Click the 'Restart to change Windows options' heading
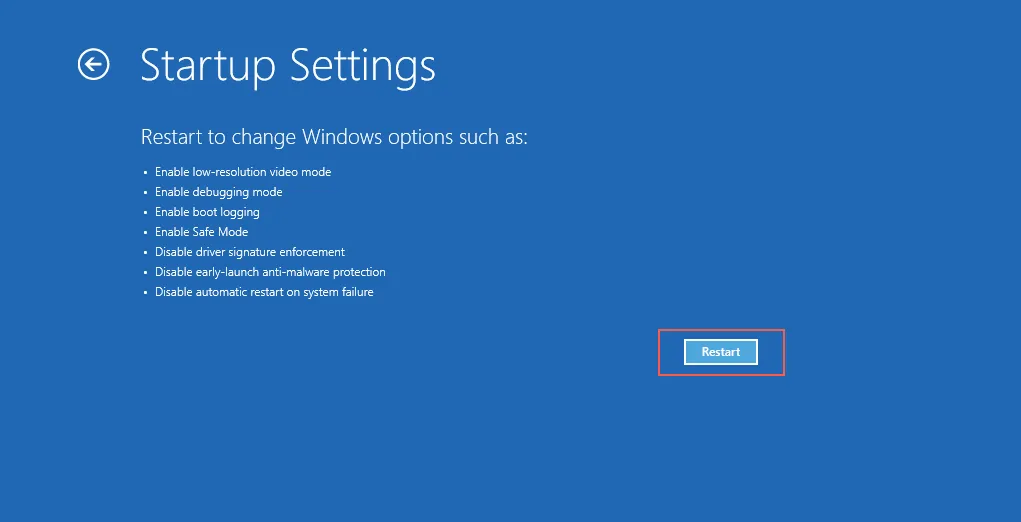Viewport: 1021px width, 522px height. pos(334,138)
